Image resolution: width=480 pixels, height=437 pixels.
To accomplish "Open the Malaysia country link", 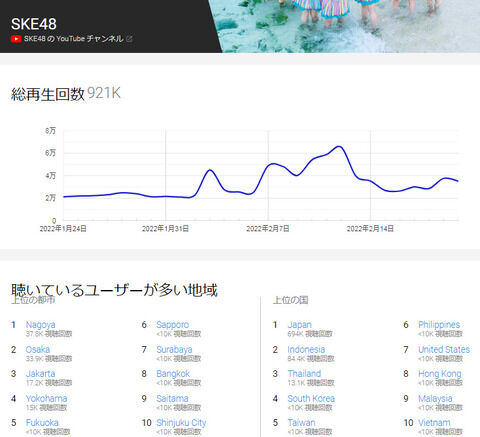I will click(435, 398).
